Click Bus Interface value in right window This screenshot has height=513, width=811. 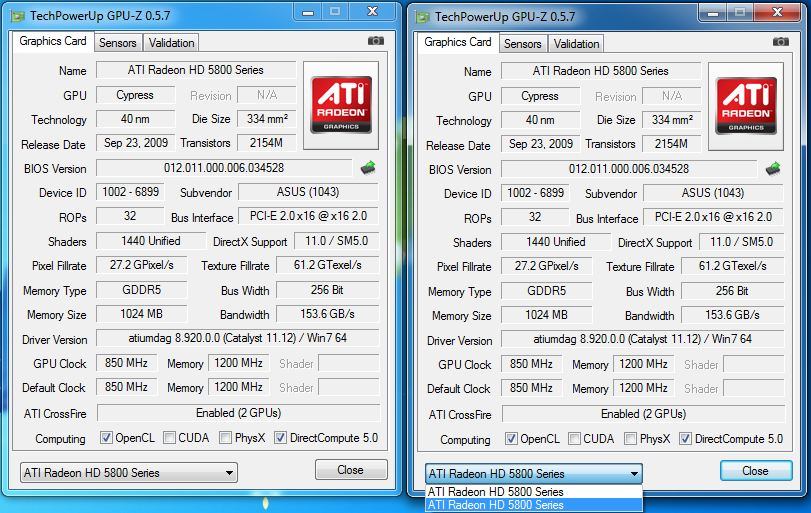pos(713,217)
